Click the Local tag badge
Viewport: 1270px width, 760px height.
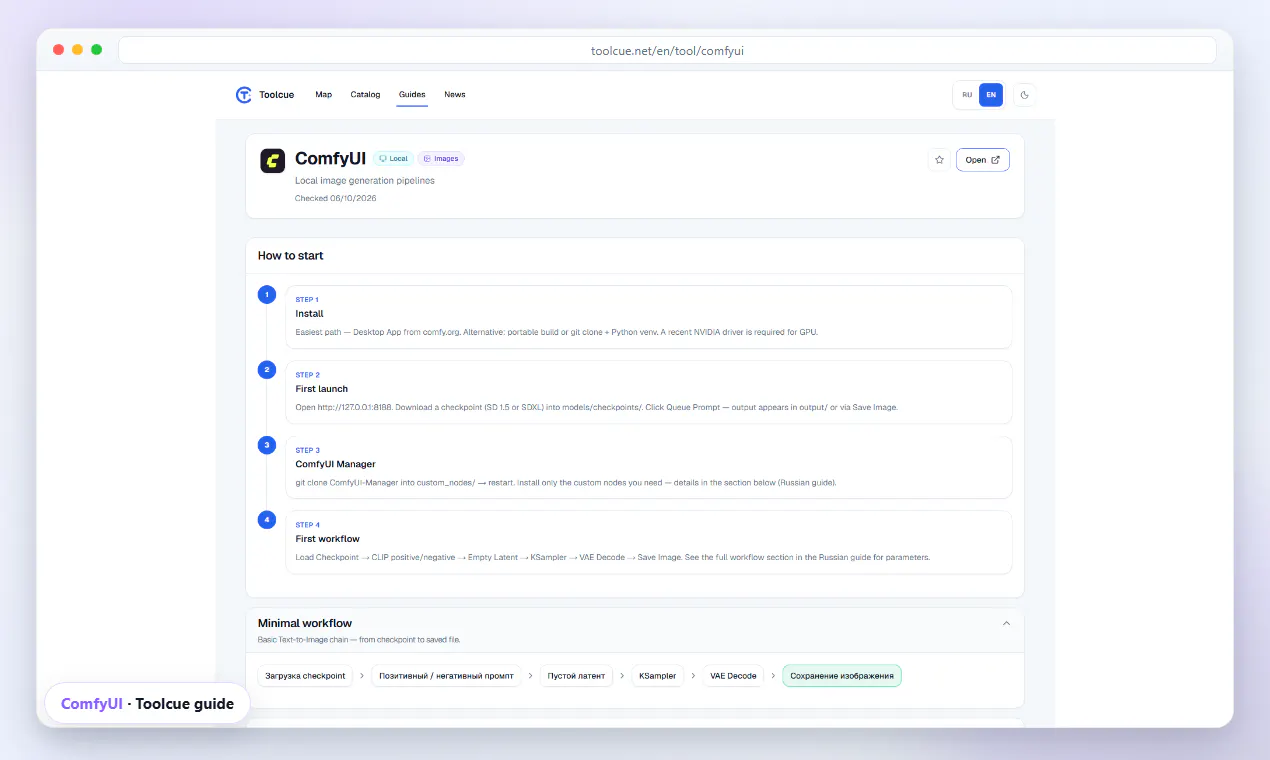[393, 159]
